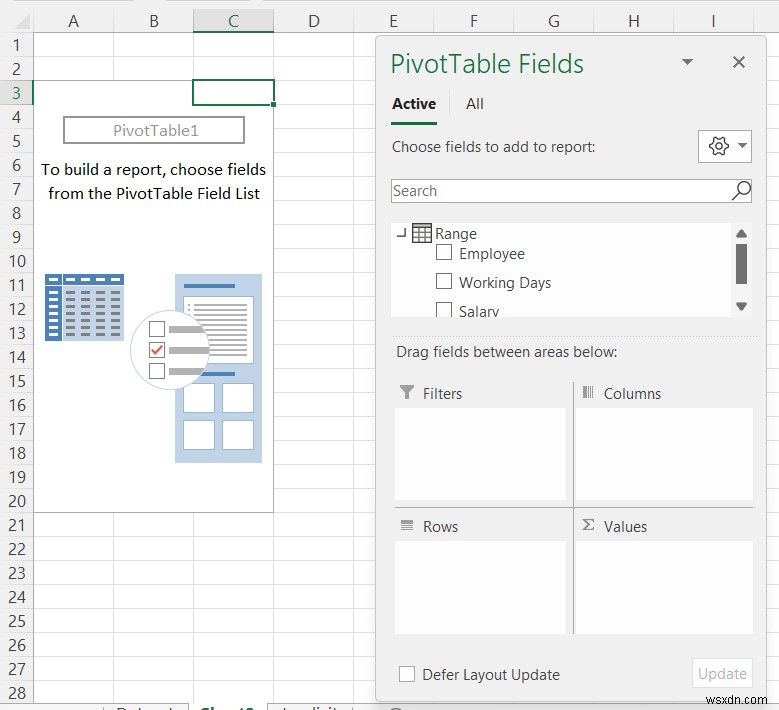Select the column D header
The width and height of the screenshot is (779, 710).
click(313, 20)
